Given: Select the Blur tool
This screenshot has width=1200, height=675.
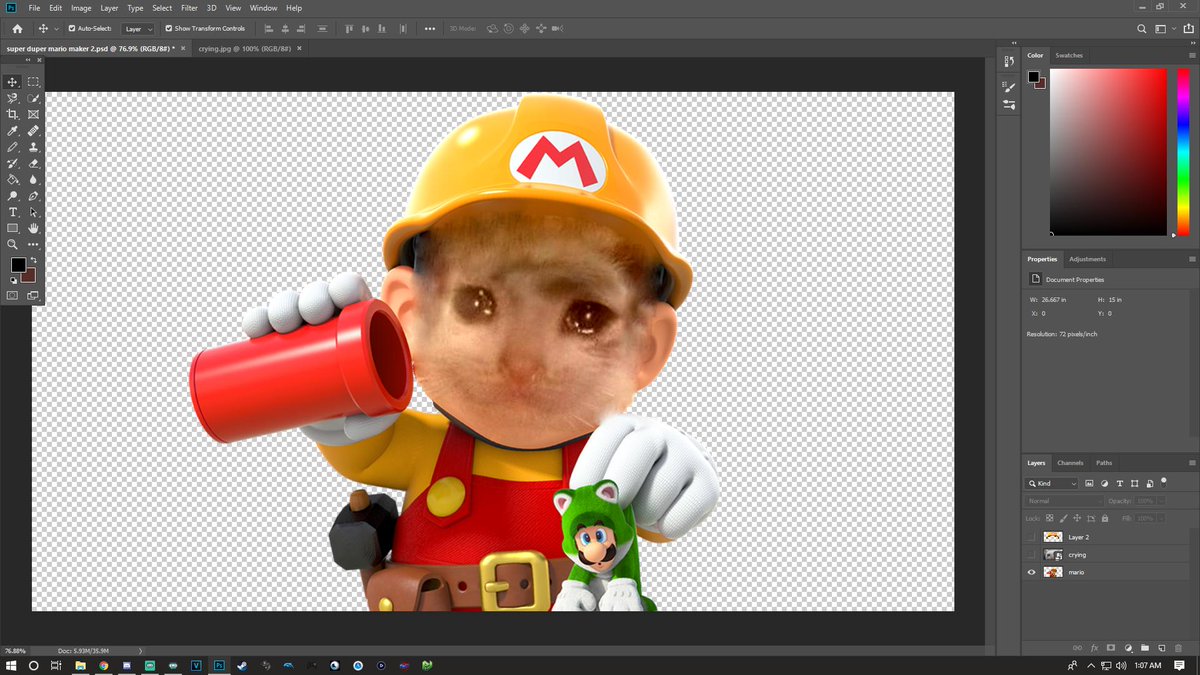Looking at the screenshot, I should [33, 180].
